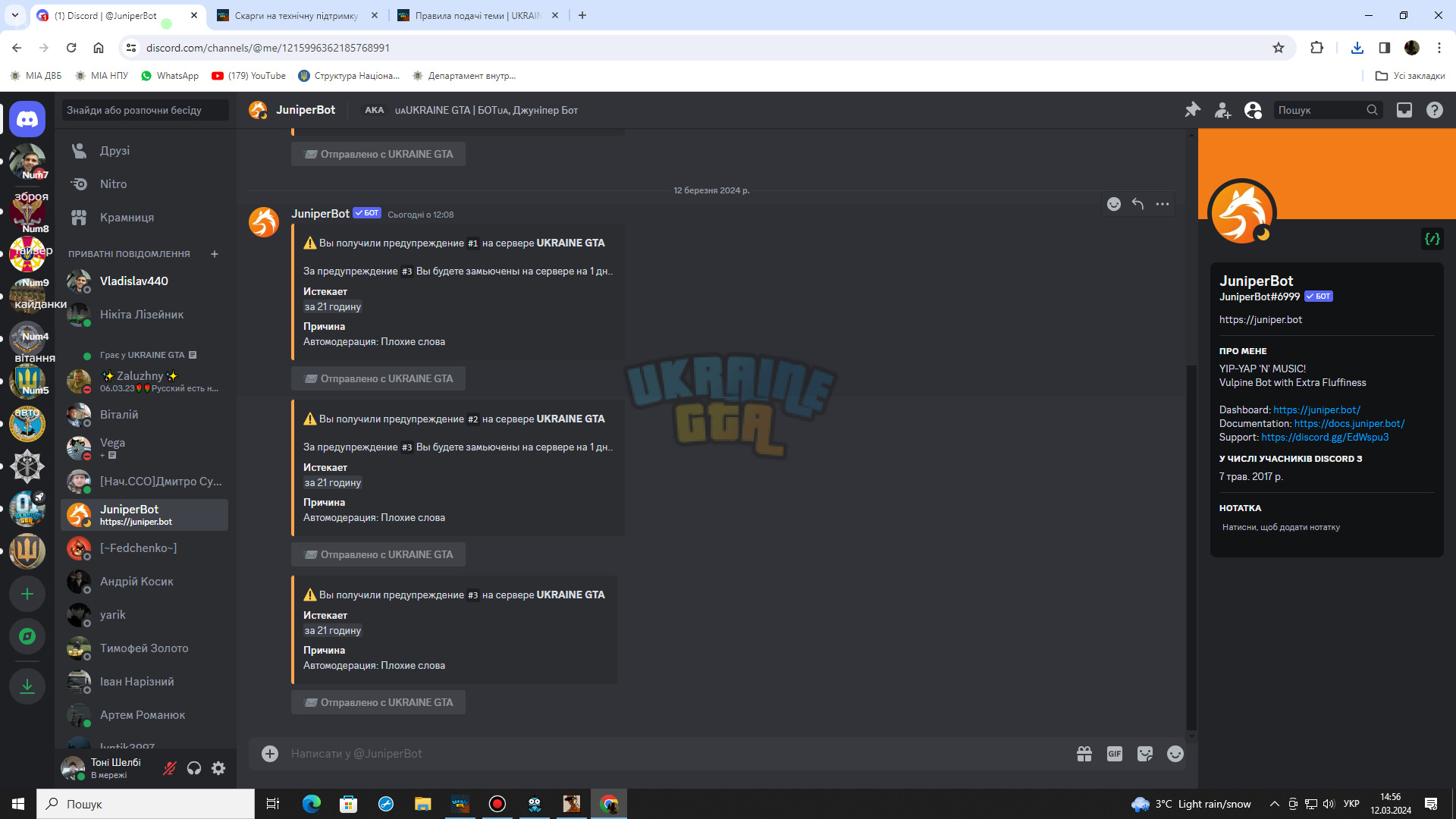Open the WhatsApp bookmark
The image size is (1456, 819).
pos(170,76)
